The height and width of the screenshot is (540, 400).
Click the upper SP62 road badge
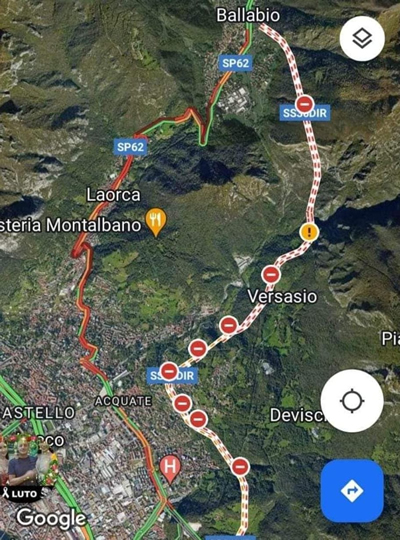click(x=236, y=63)
